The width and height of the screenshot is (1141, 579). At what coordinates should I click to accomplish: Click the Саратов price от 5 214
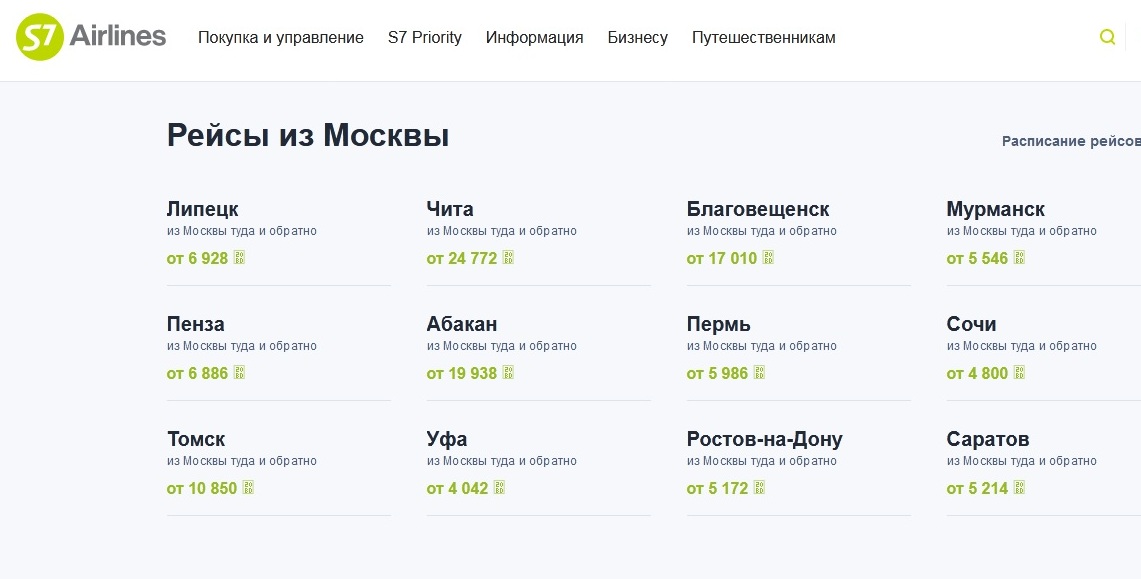[x=978, y=489]
